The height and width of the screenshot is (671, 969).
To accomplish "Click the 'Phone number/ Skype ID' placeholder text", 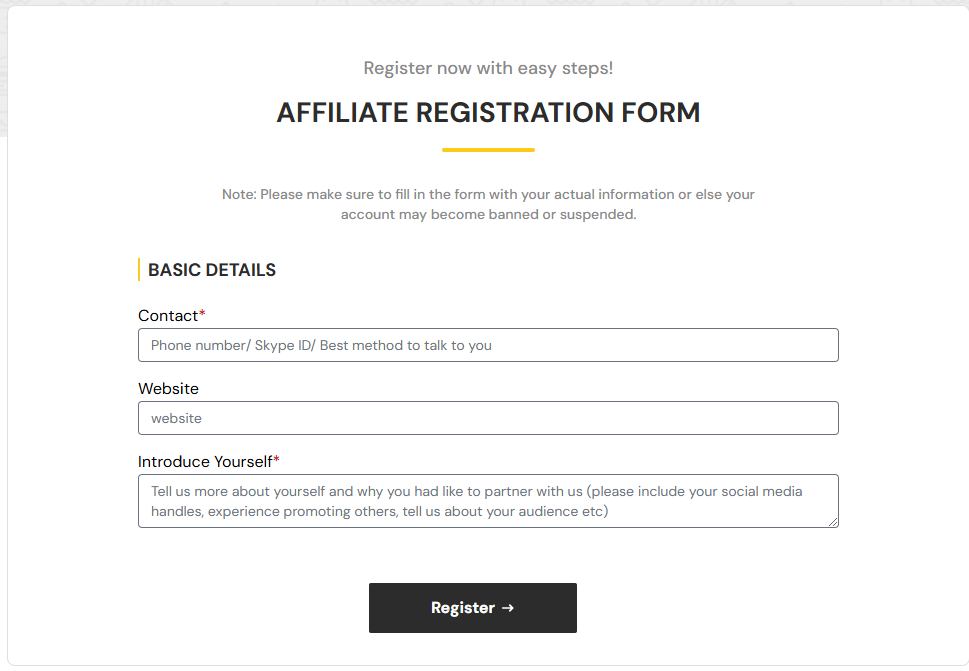I will [321, 346].
